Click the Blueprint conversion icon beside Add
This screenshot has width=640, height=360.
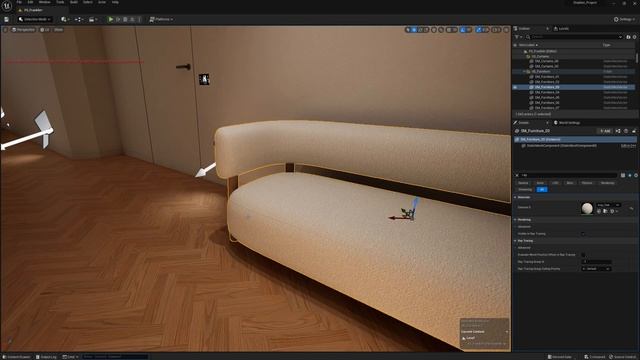click(x=618, y=131)
